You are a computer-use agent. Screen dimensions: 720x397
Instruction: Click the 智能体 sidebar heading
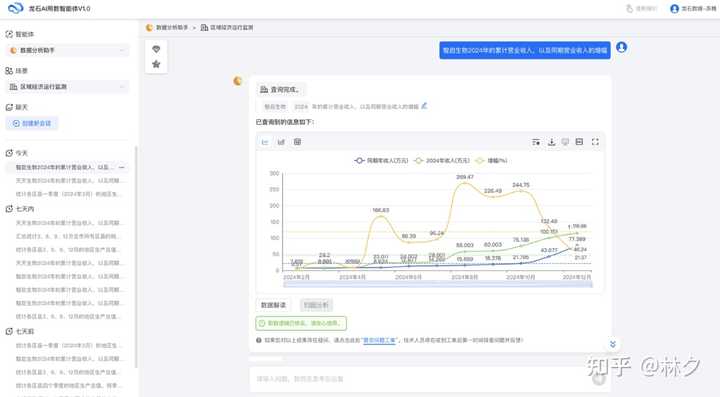pyautogui.click(x=20, y=34)
